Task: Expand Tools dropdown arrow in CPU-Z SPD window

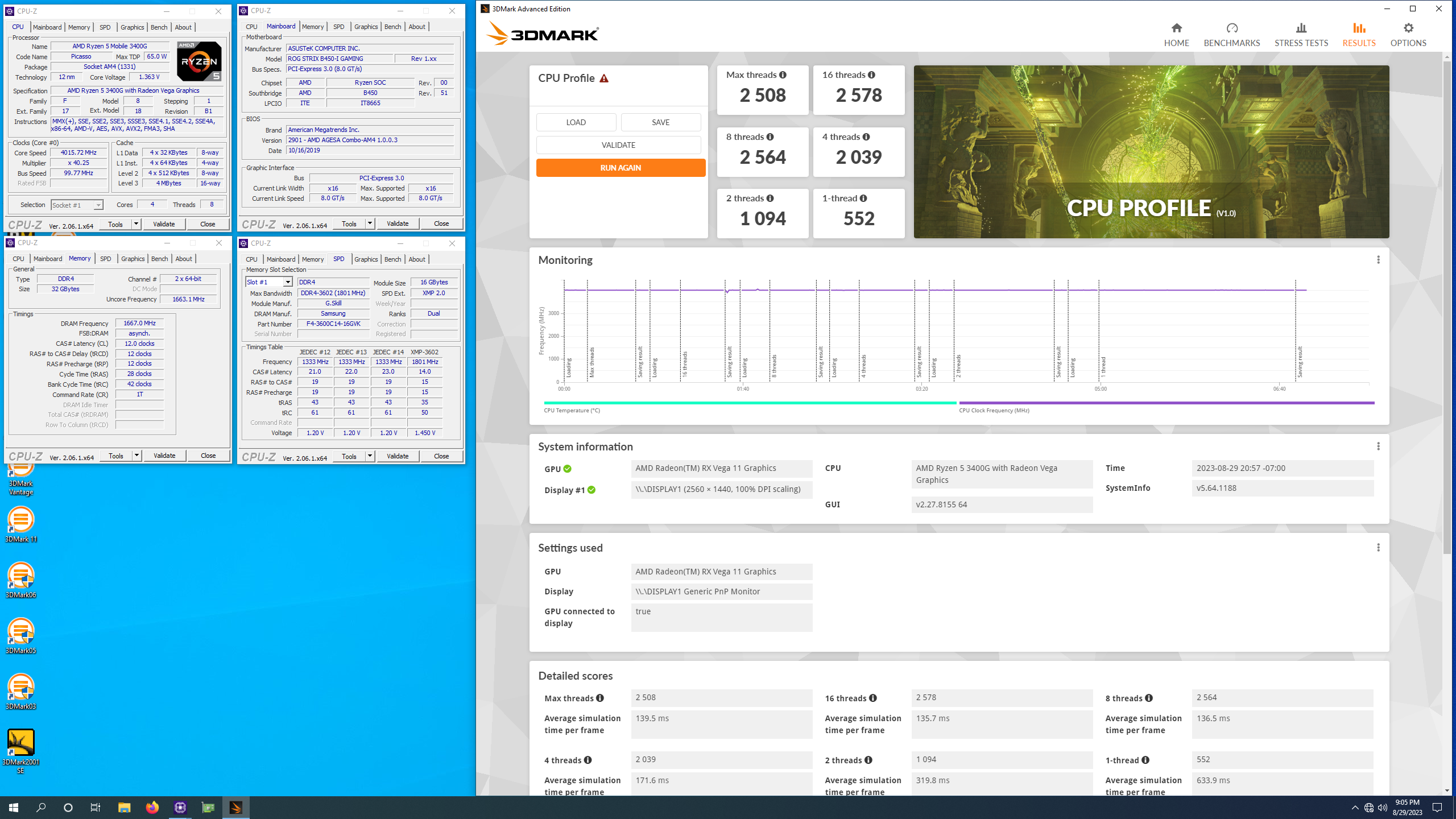Action: pos(370,456)
